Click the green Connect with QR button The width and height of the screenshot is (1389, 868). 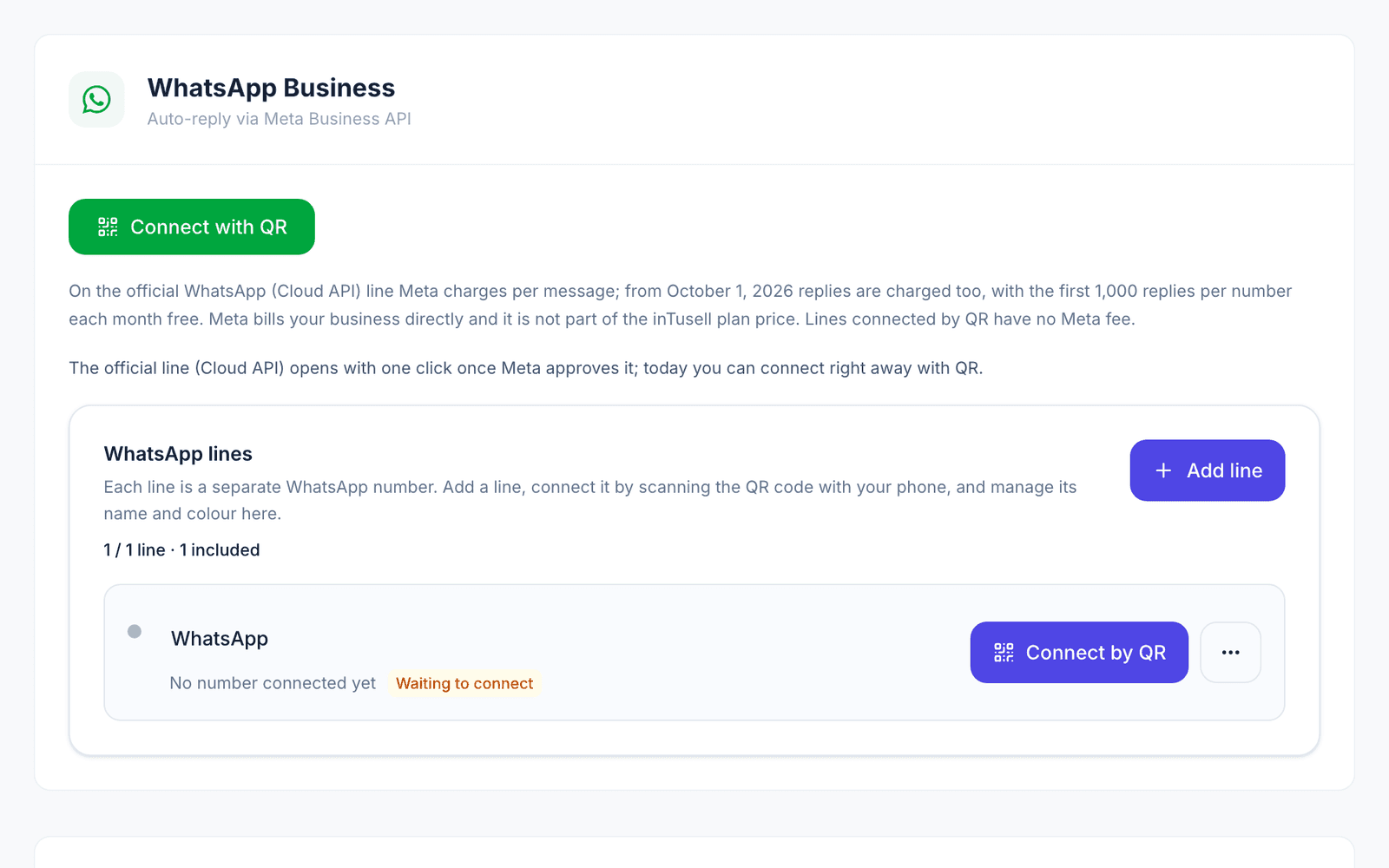(x=192, y=227)
